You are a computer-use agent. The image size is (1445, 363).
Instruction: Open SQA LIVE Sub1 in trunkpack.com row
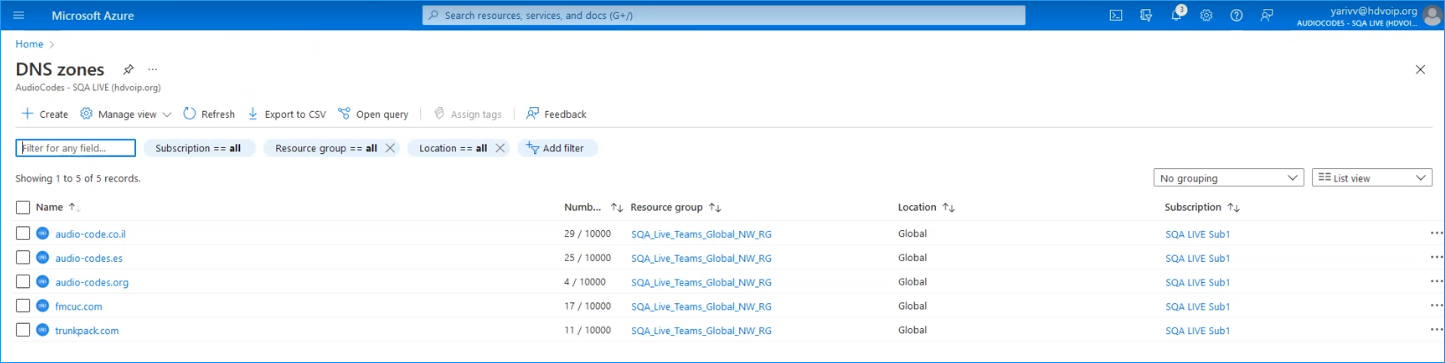tap(1197, 330)
